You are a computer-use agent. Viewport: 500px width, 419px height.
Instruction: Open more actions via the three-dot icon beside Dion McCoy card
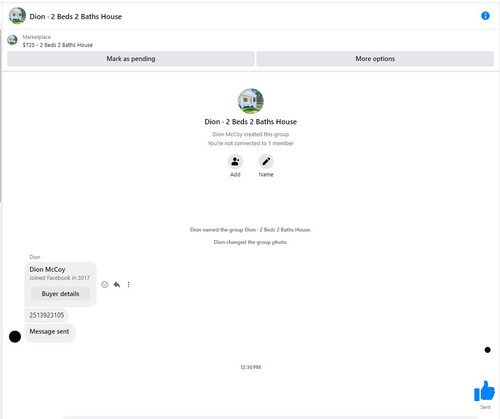coord(129,284)
